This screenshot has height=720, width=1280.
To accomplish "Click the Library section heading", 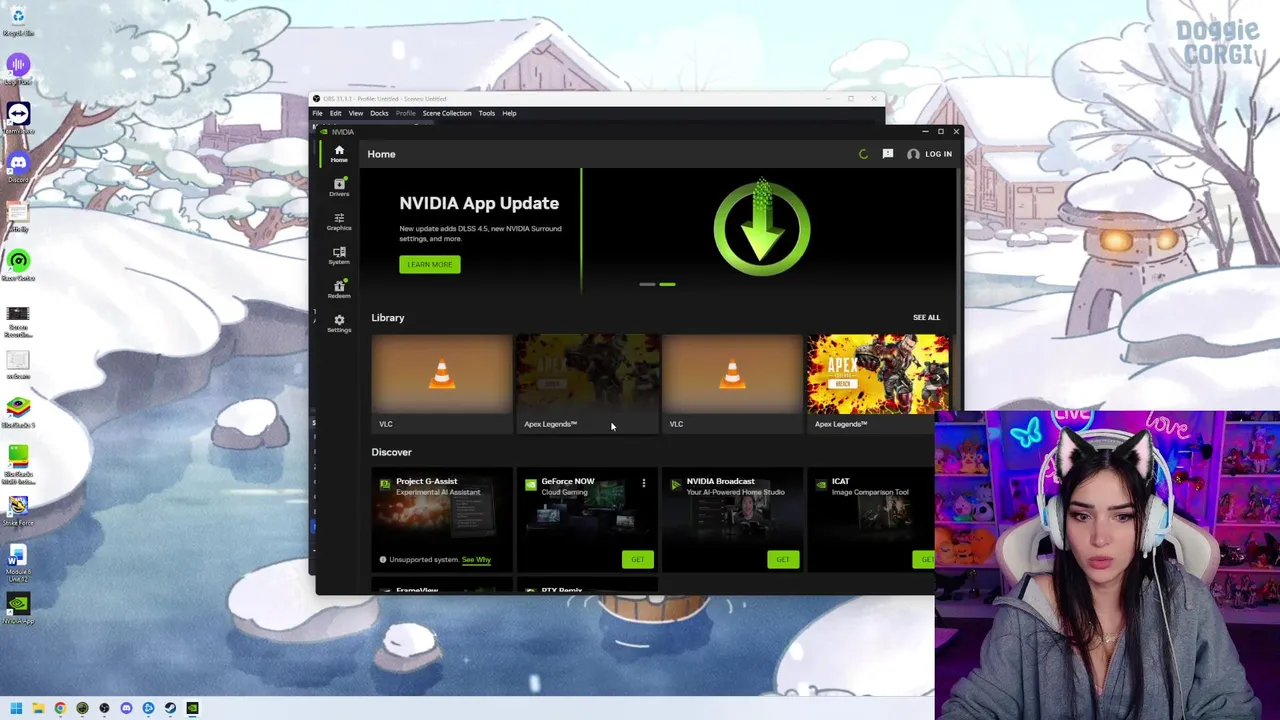I will [388, 317].
